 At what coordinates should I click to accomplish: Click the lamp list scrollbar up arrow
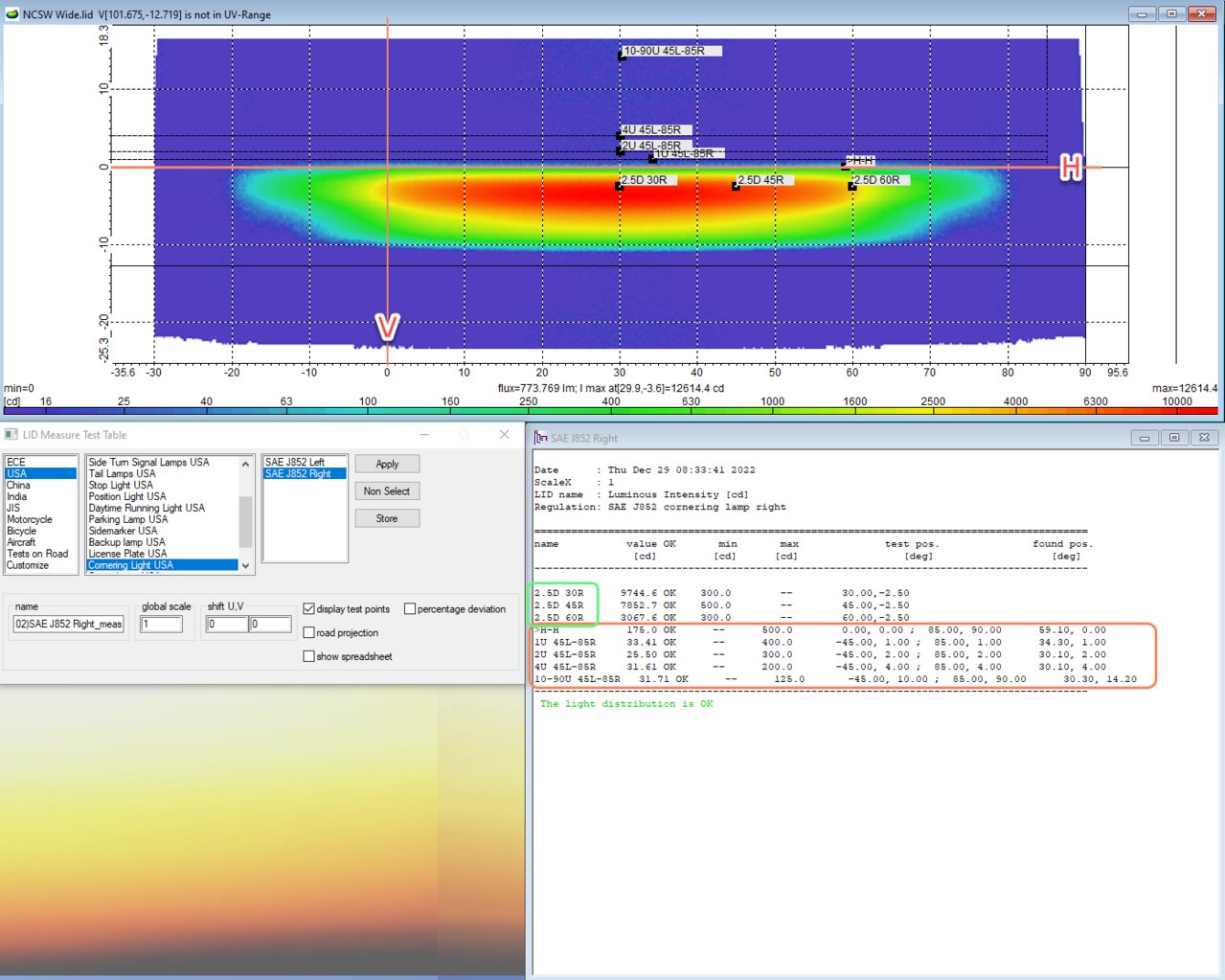tap(246, 464)
